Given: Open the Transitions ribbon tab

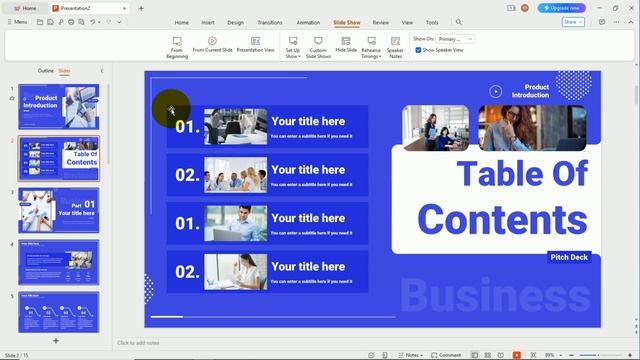Looking at the screenshot, I should tap(270, 22).
